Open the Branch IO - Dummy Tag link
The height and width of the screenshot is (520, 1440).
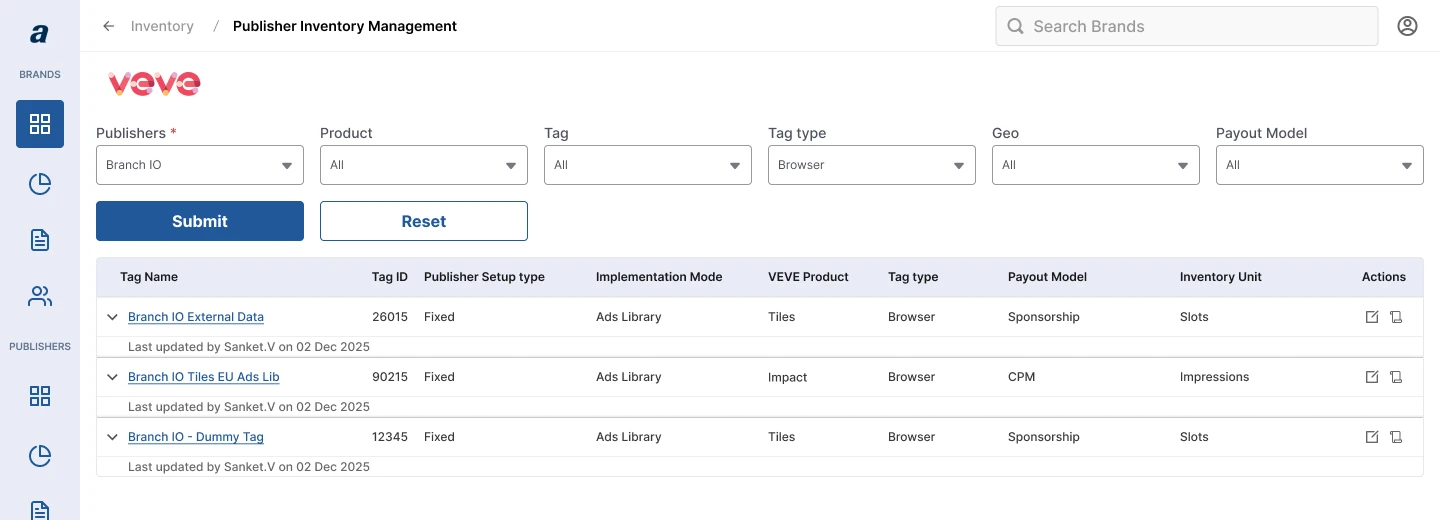[196, 437]
